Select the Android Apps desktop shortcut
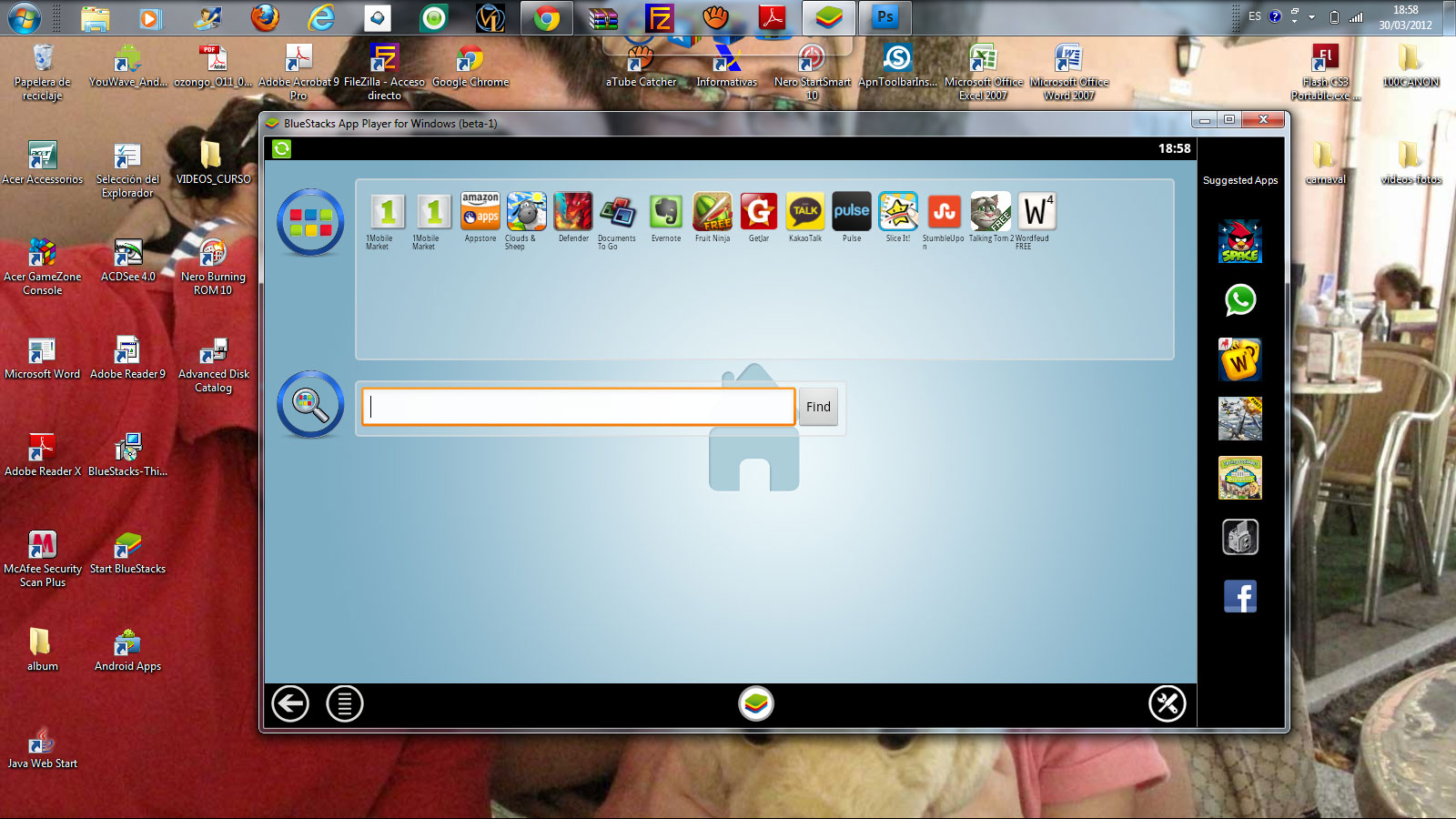Image resolution: width=1456 pixels, height=819 pixels. 127,651
